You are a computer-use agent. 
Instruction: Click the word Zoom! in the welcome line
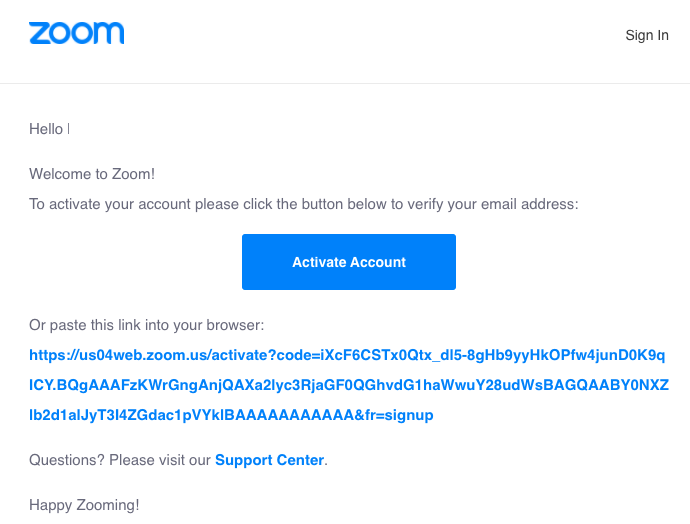pyautogui.click(x=133, y=174)
